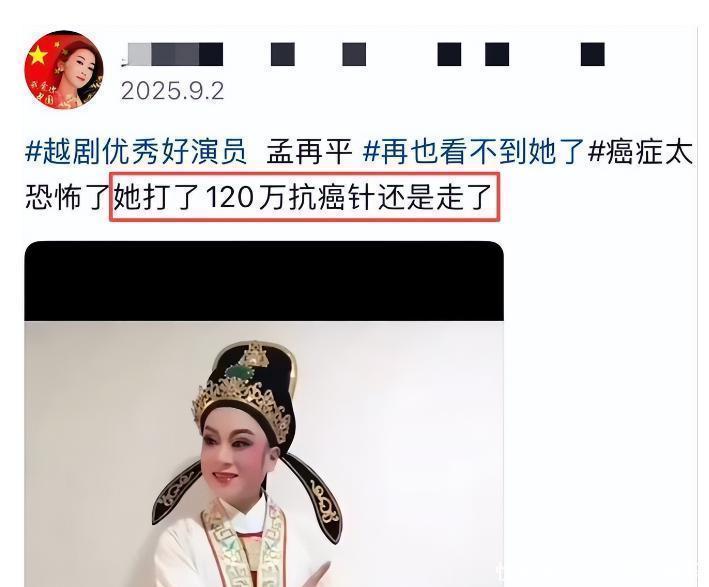
Task: Open hashtag #再也看不到她了
Action: coord(473,151)
